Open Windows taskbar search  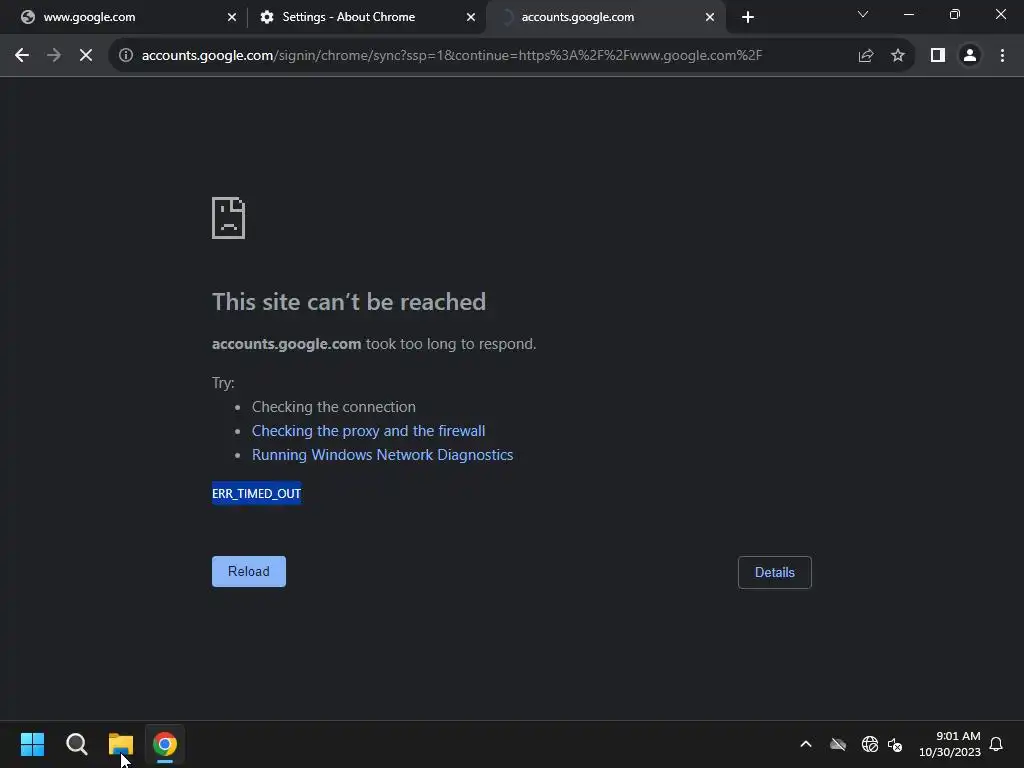coord(76,744)
